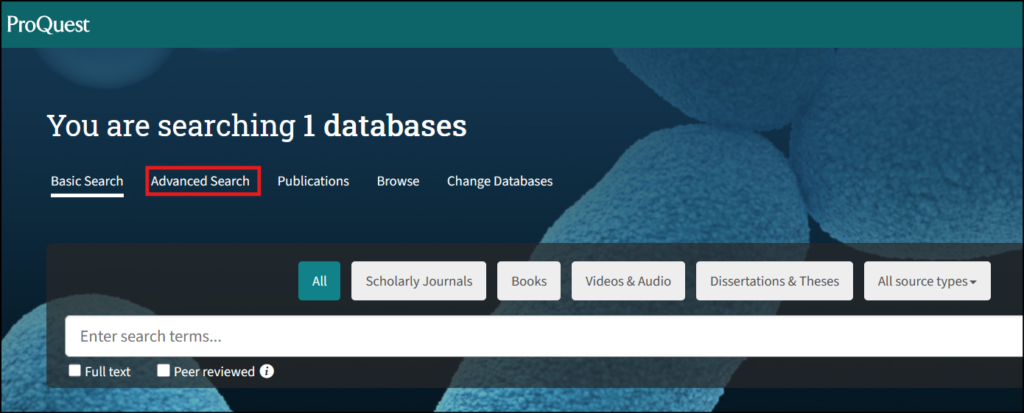Select the Dissertations & Theses filter
This screenshot has width=1024, height=413.
click(x=774, y=281)
